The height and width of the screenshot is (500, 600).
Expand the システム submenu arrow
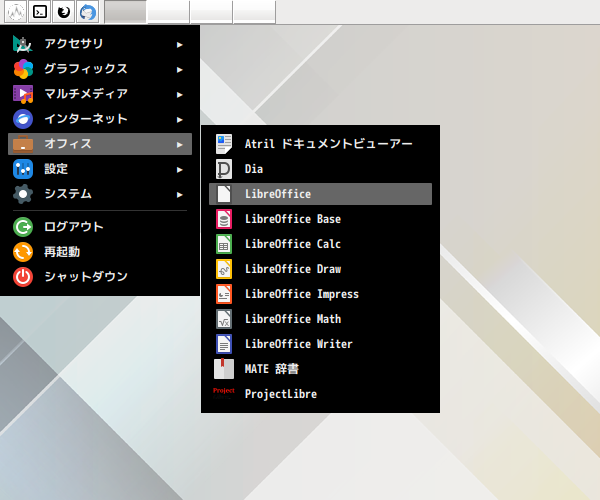(x=179, y=195)
